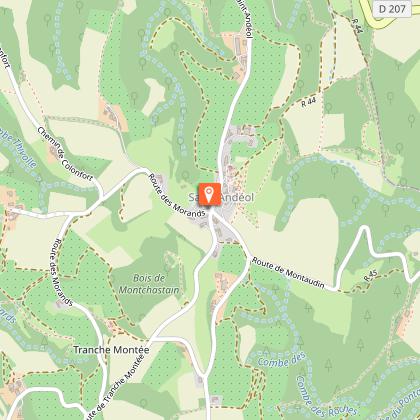Select the R 44 trail label mid-map

308,102
